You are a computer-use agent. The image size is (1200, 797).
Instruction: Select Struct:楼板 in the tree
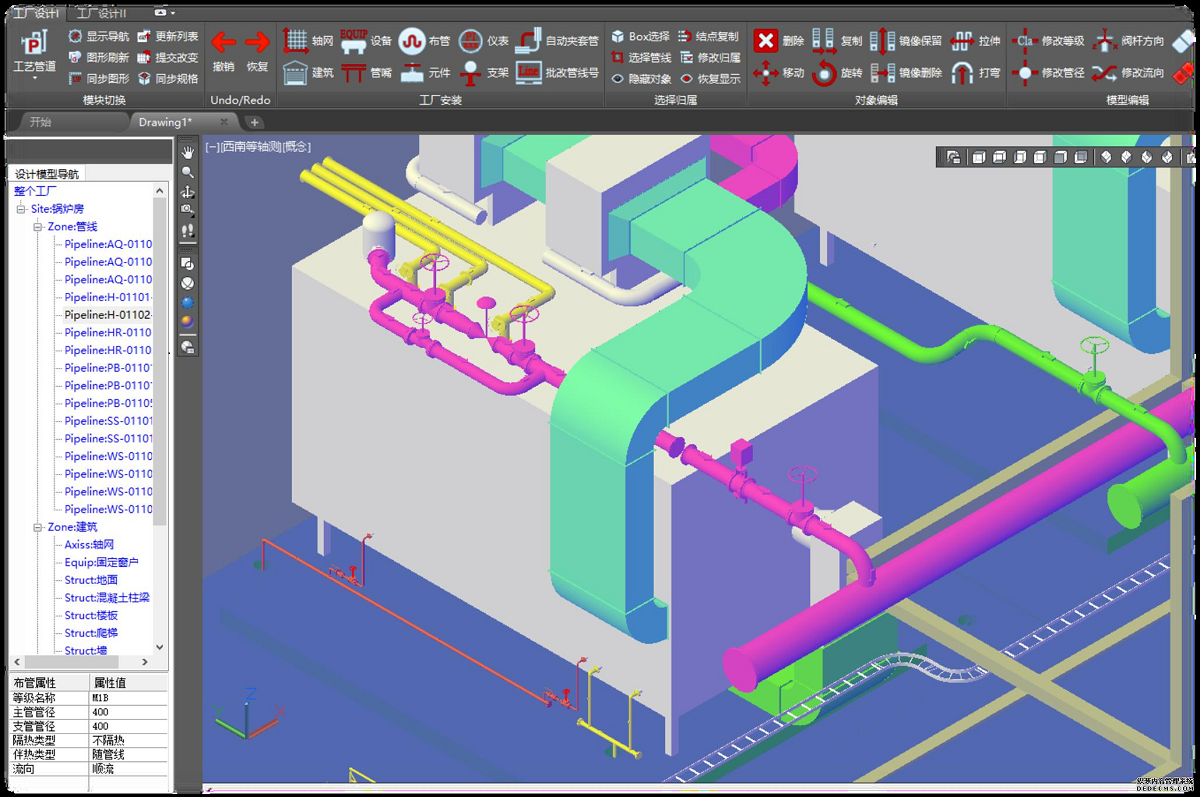tap(91, 616)
